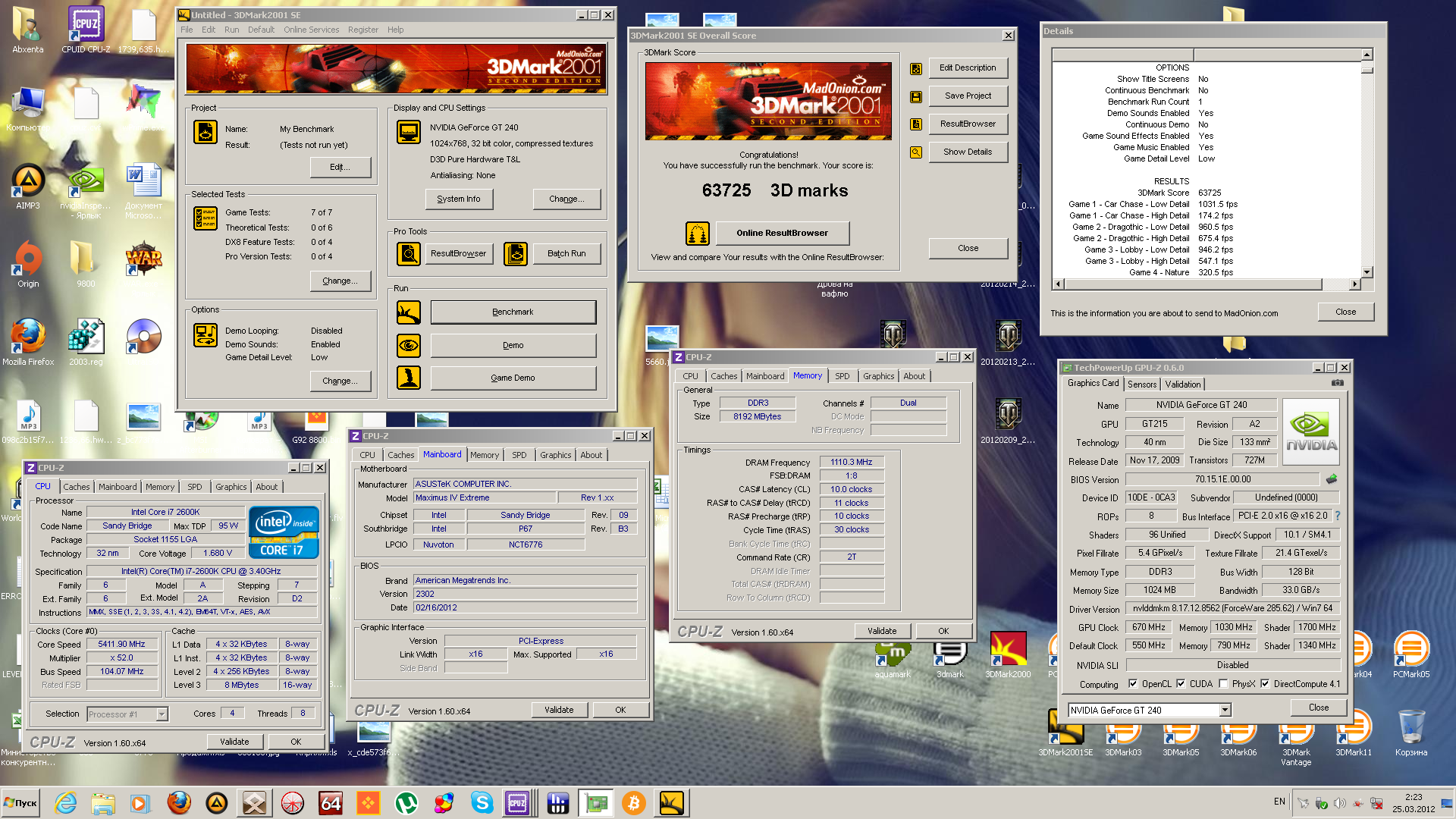Switch to Graphics tab in Mainboard CPU-Z window
This screenshot has width=1456, height=819.
coord(555,455)
